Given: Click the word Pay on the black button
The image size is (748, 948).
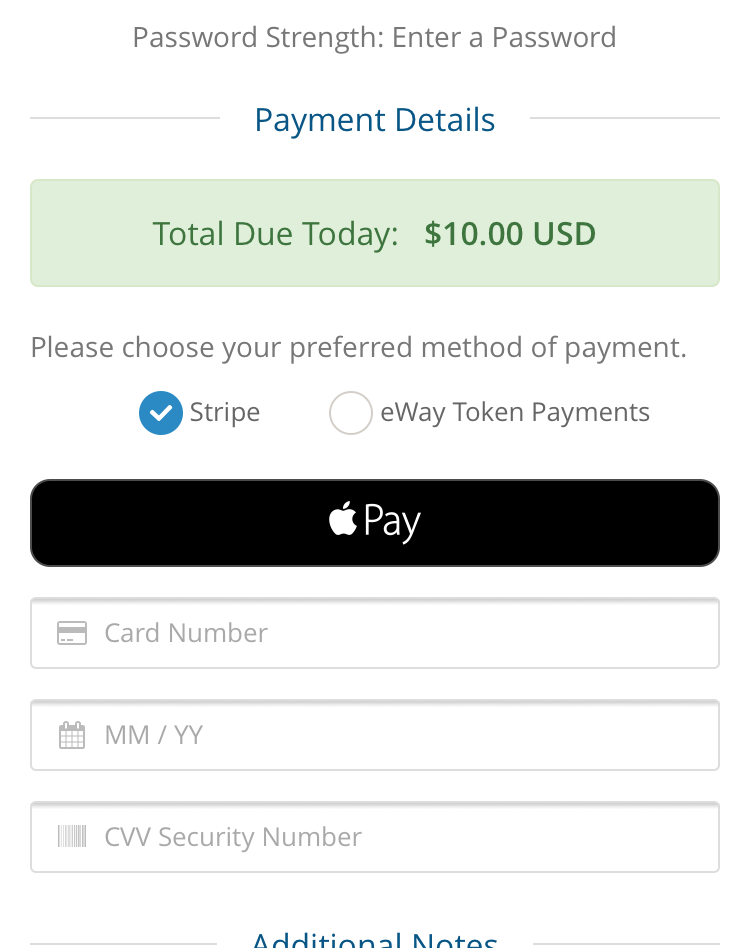Looking at the screenshot, I should (392, 522).
